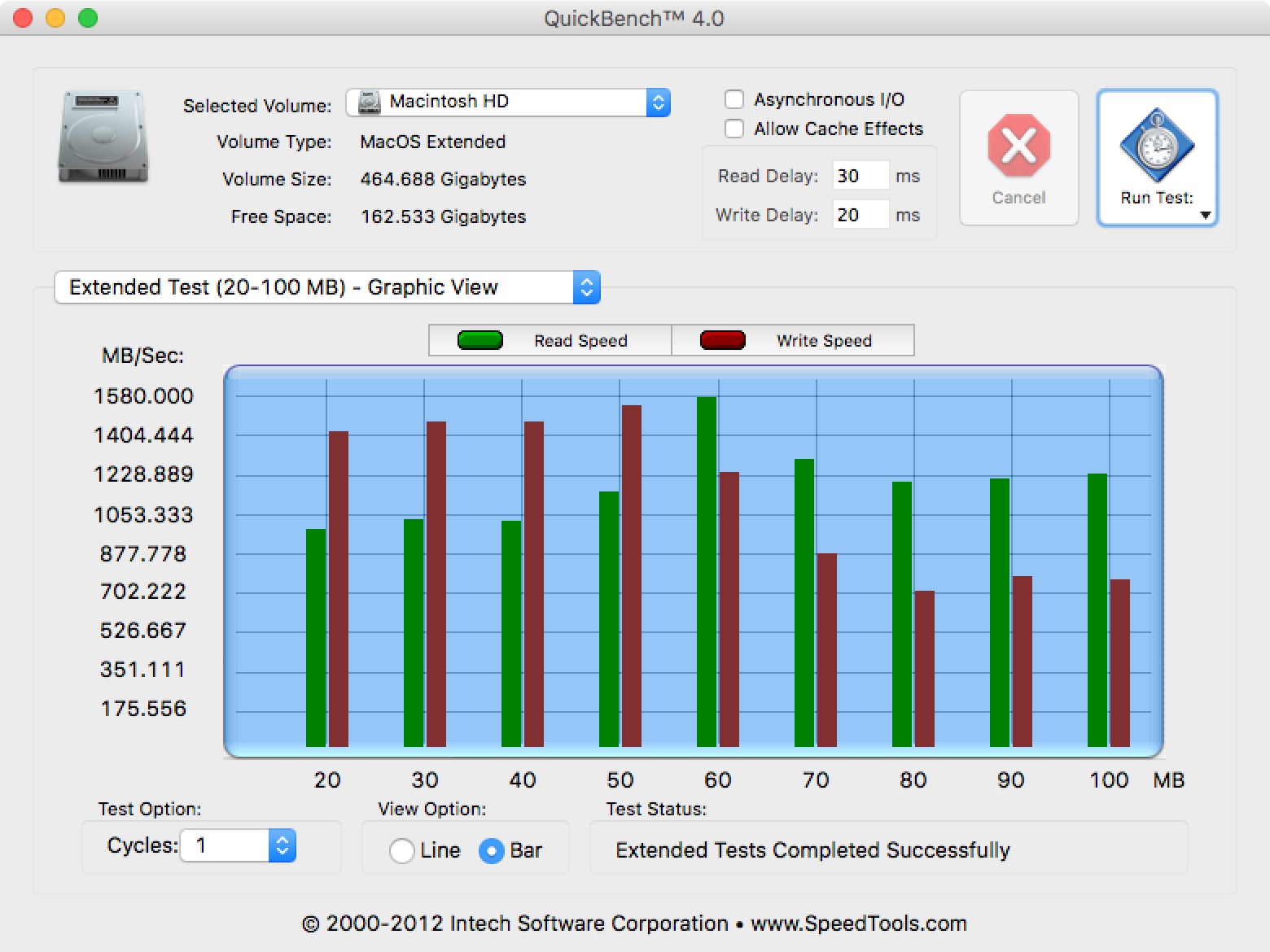Click the Read Speed legend button
The height and width of the screenshot is (952, 1270).
550,340
